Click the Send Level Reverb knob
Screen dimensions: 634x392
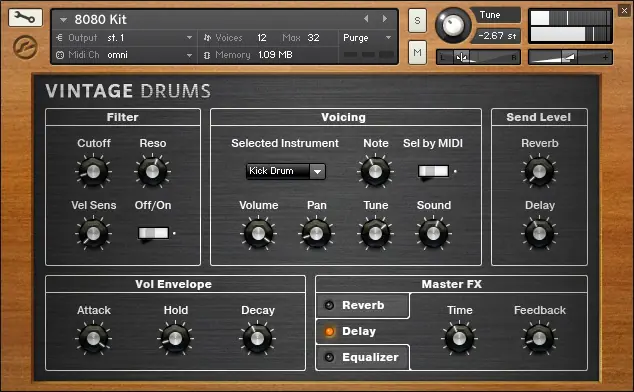(539, 172)
